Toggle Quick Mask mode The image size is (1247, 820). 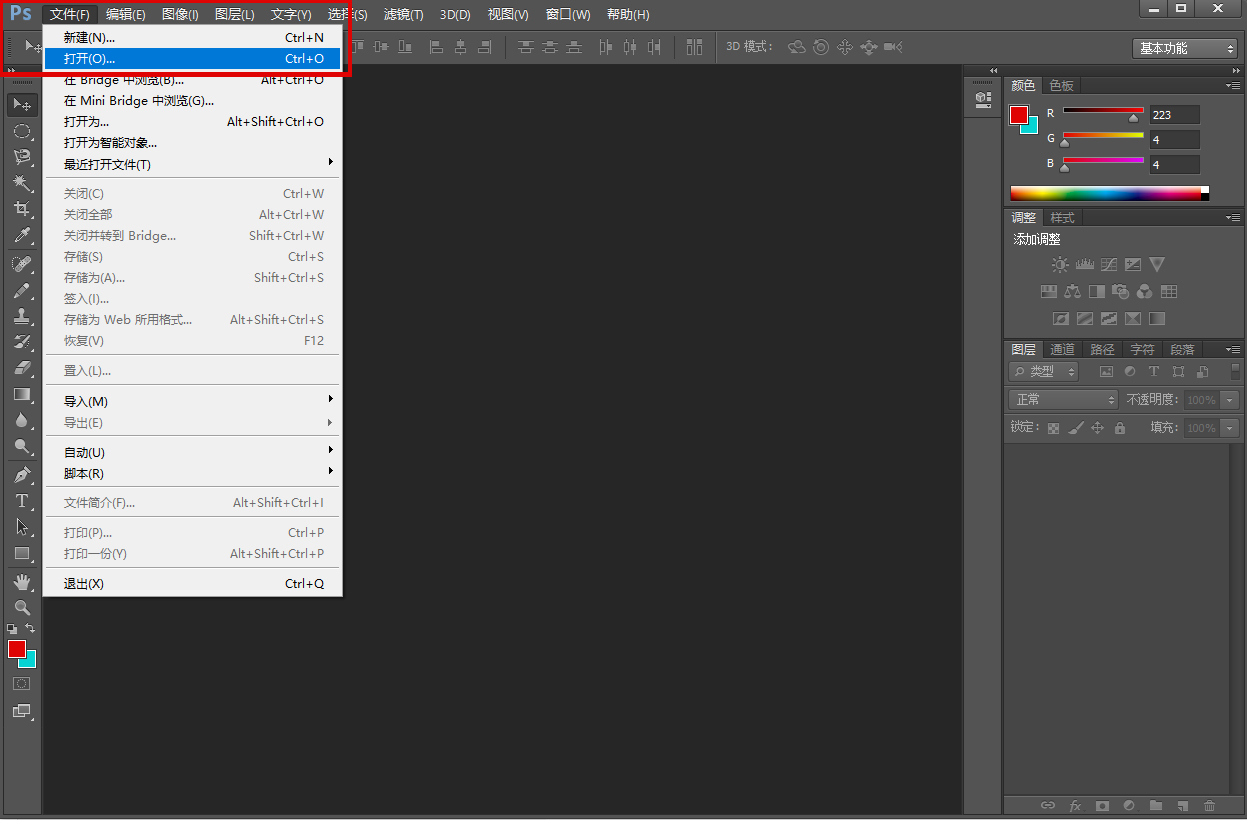(x=21, y=684)
